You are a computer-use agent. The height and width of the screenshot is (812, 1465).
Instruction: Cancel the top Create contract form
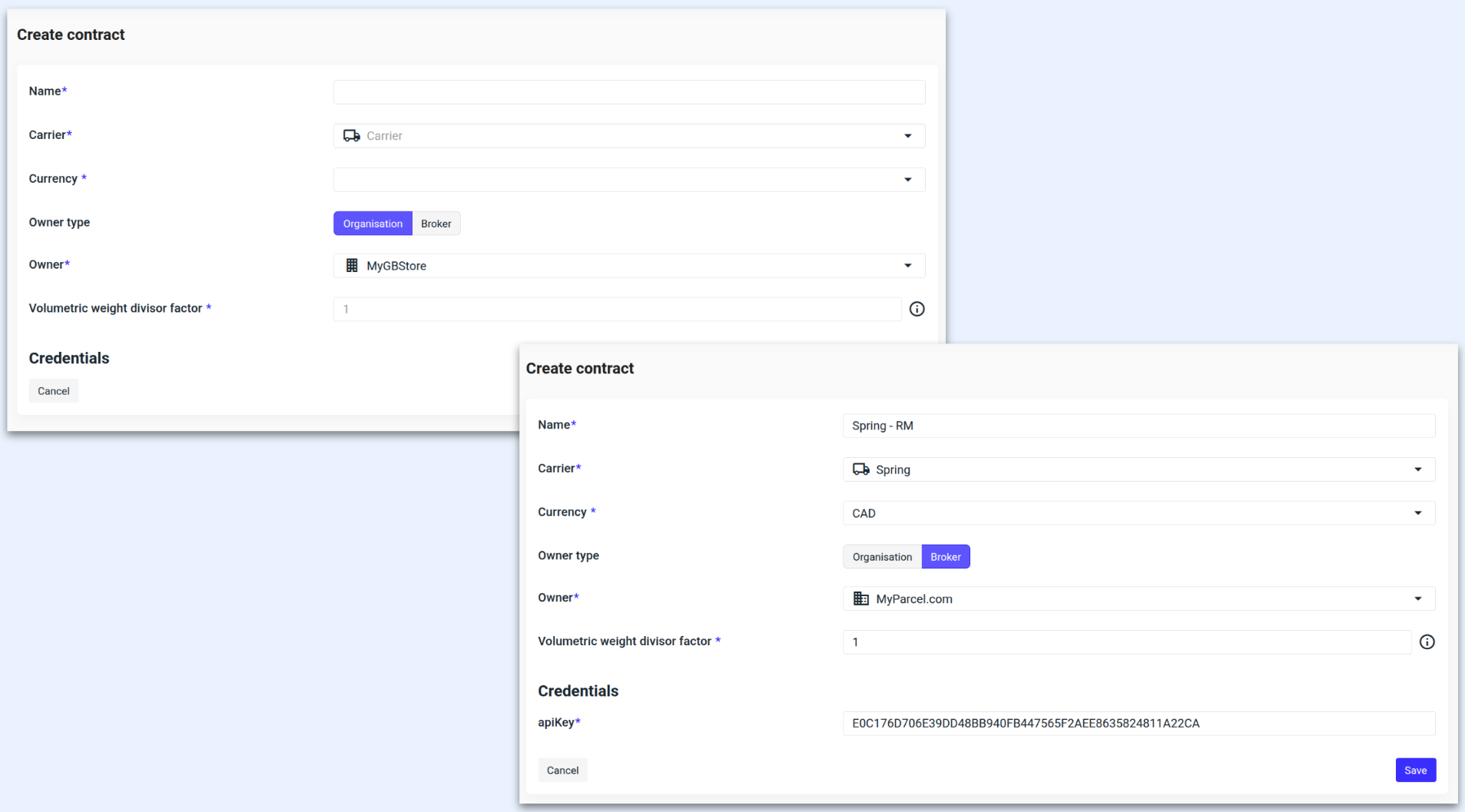(53, 390)
